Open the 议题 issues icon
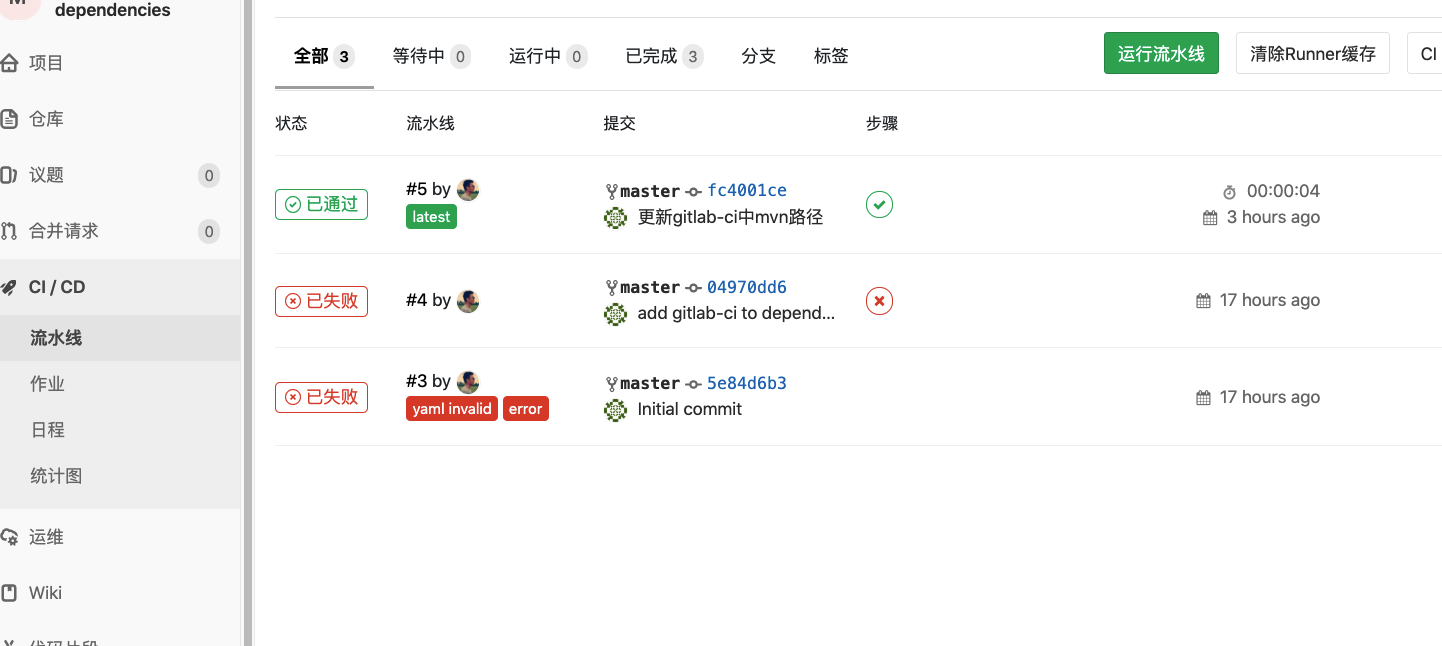The image size is (1442, 646). pos(9,175)
